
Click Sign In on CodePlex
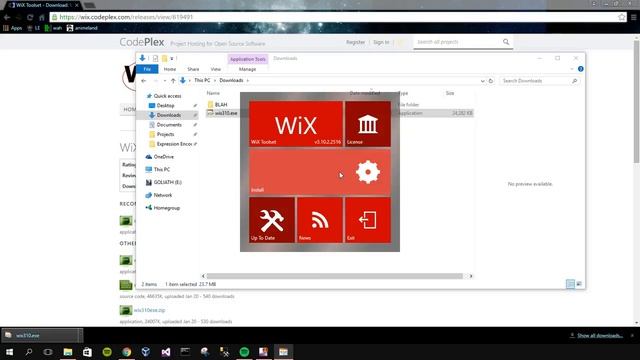[381, 42]
